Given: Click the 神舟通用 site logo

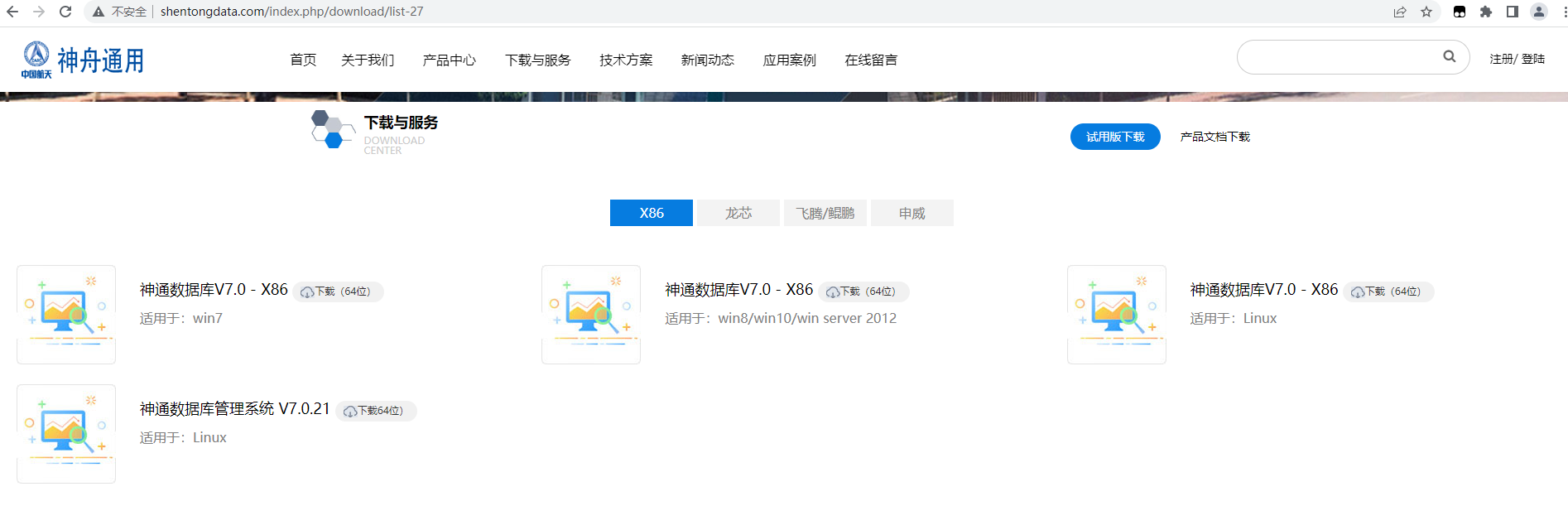Looking at the screenshot, I should 83,60.
